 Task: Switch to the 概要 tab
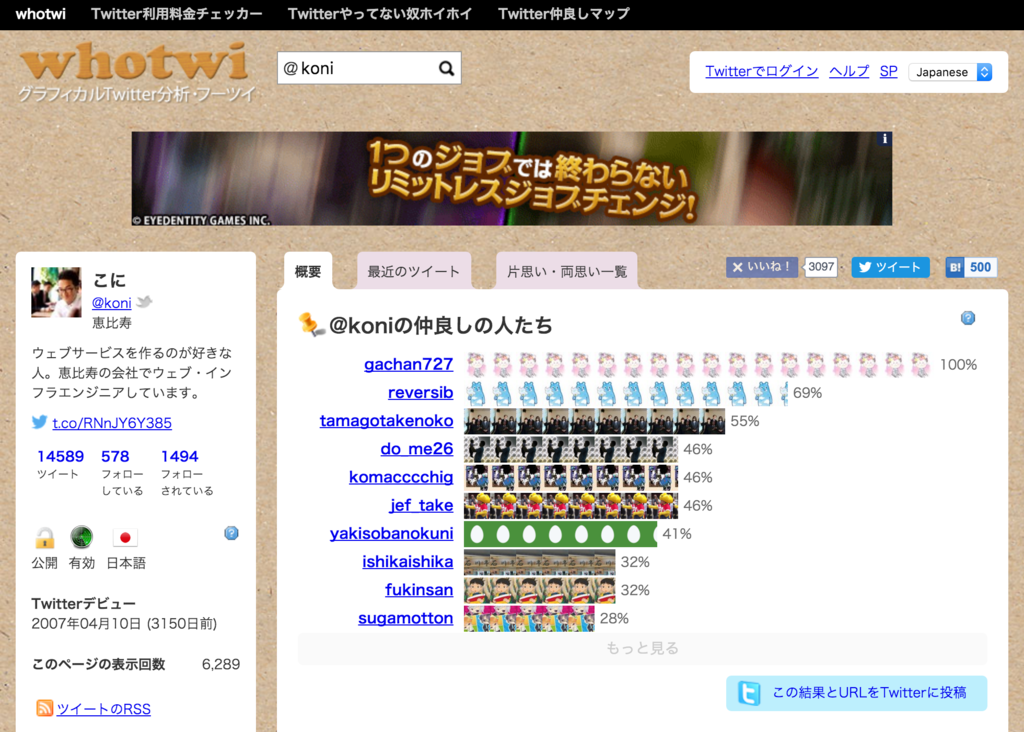(x=308, y=271)
